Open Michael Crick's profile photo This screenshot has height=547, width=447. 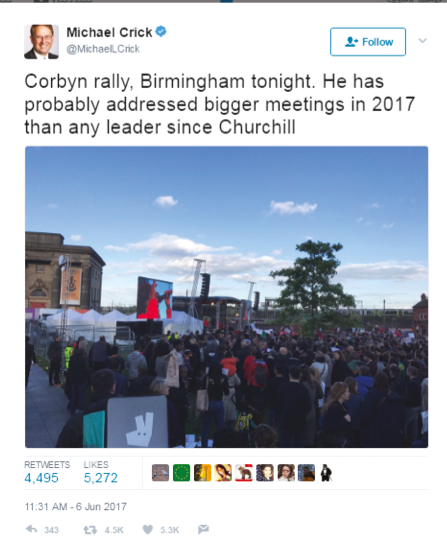(41, 42)
